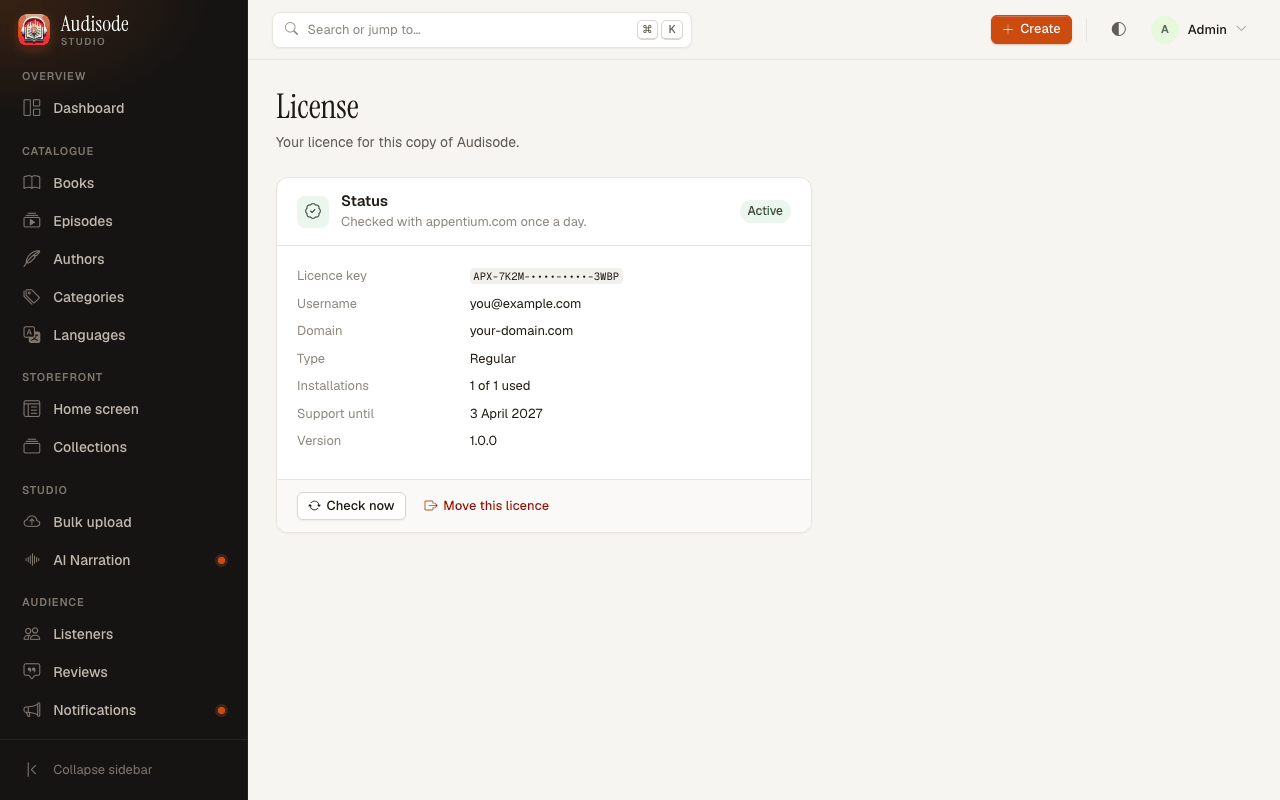Click the refresh icon in Check now

click(x=314, y=506)
